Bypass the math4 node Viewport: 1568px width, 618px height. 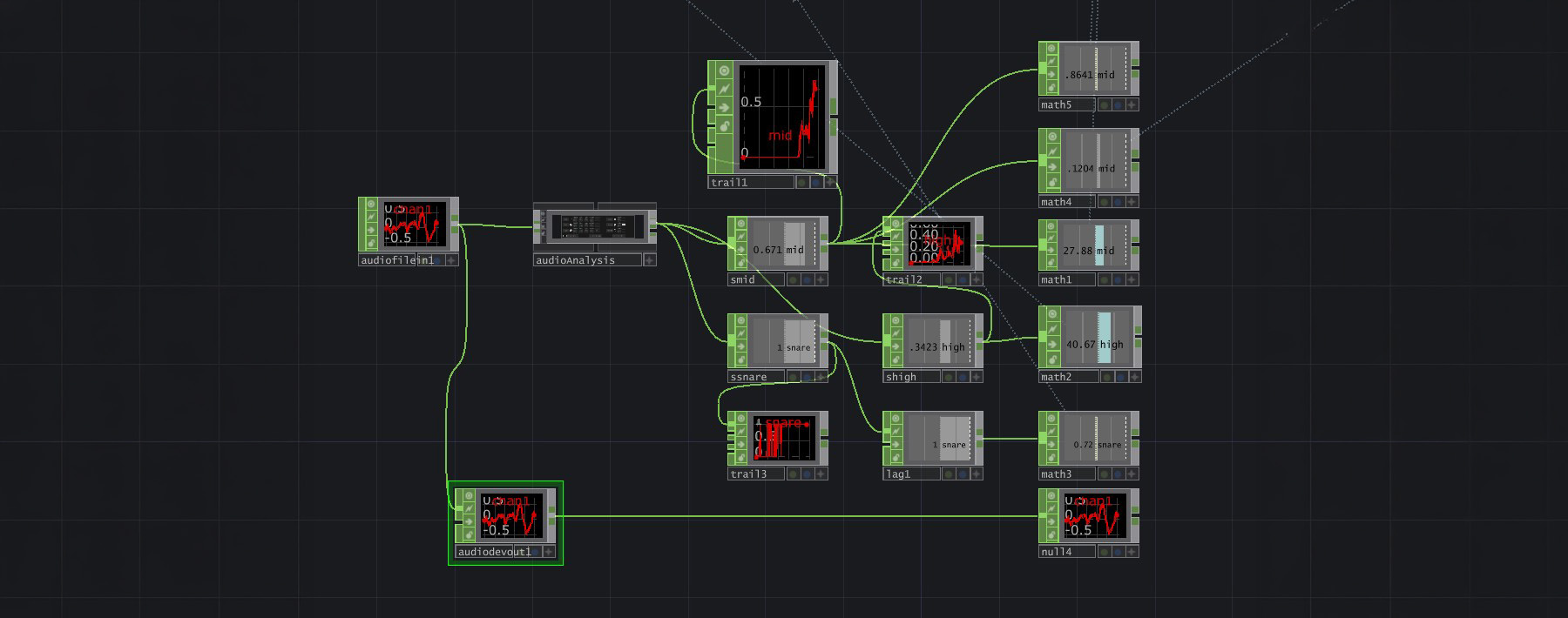tap(1052, 167)
